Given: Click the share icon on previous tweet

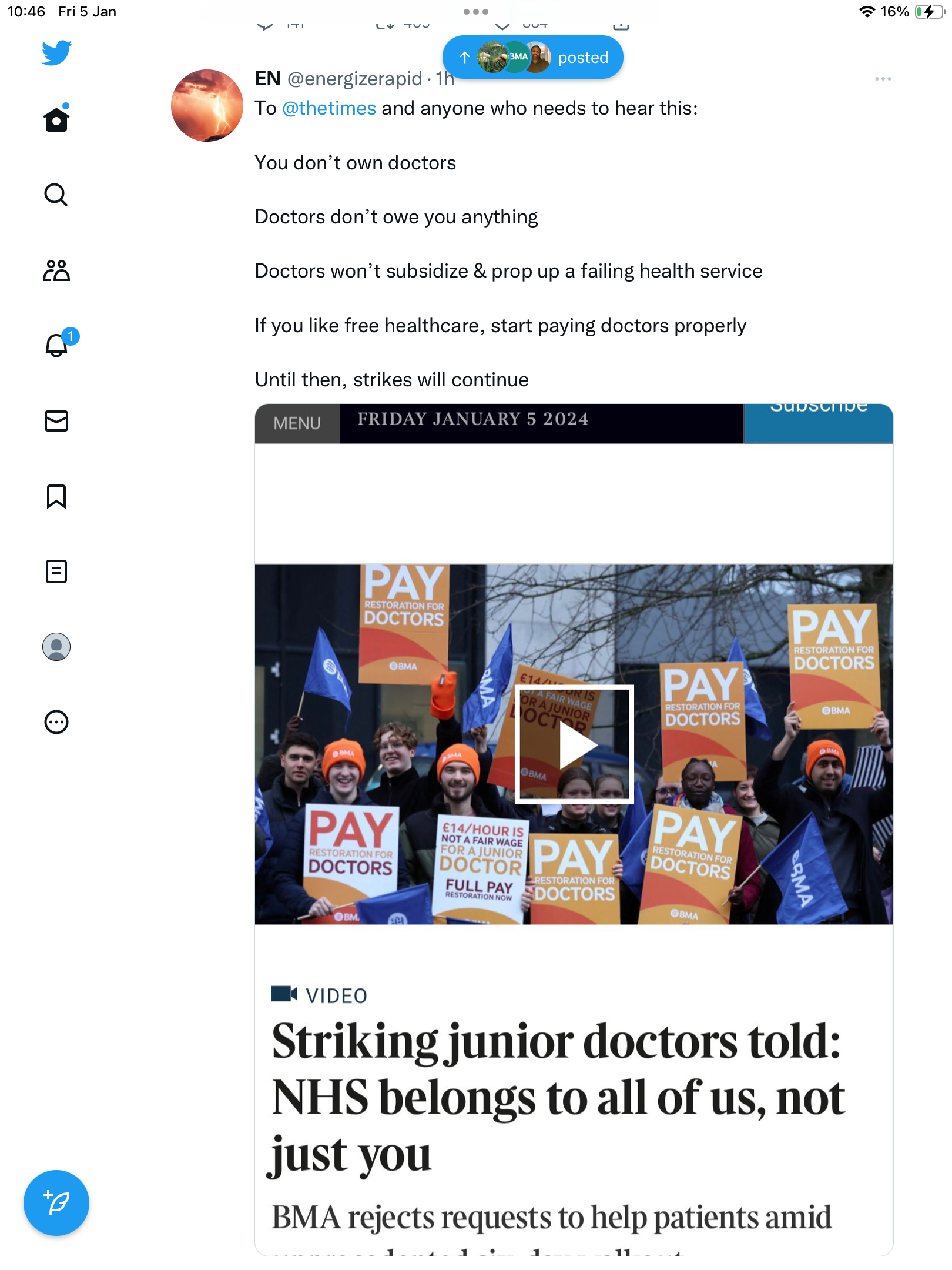Looking at the screenshot, I should [x=621, y=25].
